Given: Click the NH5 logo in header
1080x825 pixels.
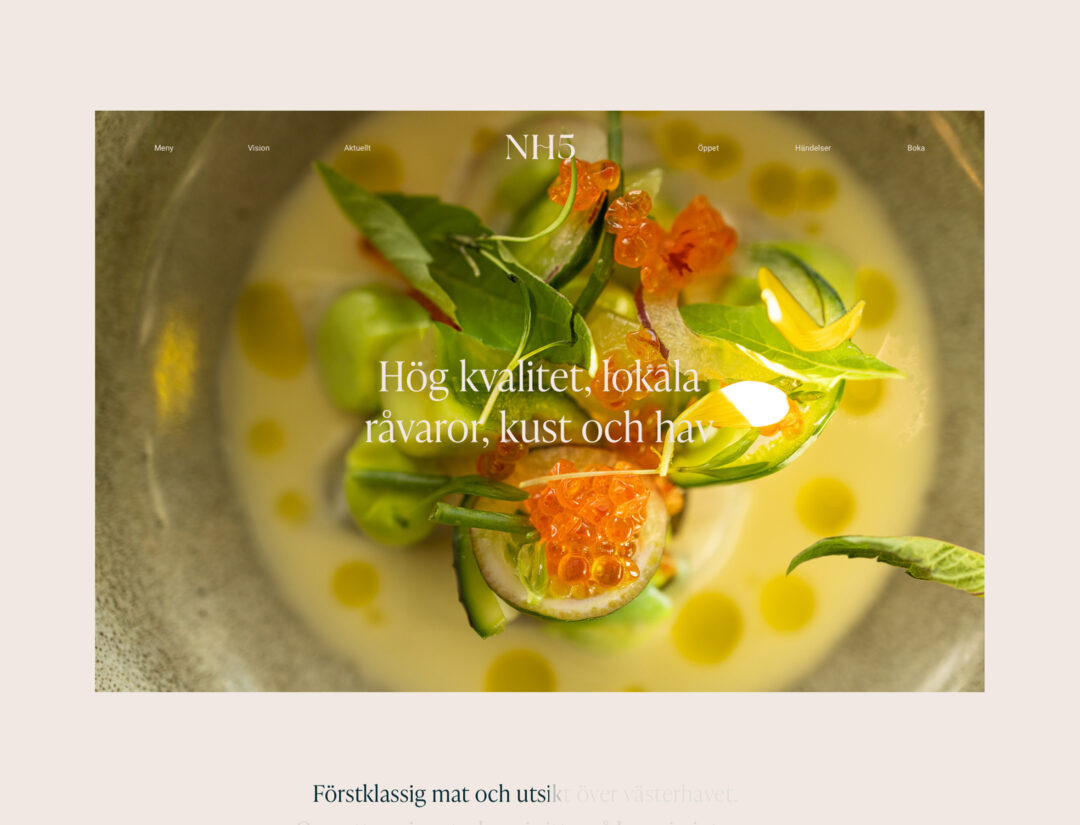Looking at the screenshot, I should (x=539, y=147).
